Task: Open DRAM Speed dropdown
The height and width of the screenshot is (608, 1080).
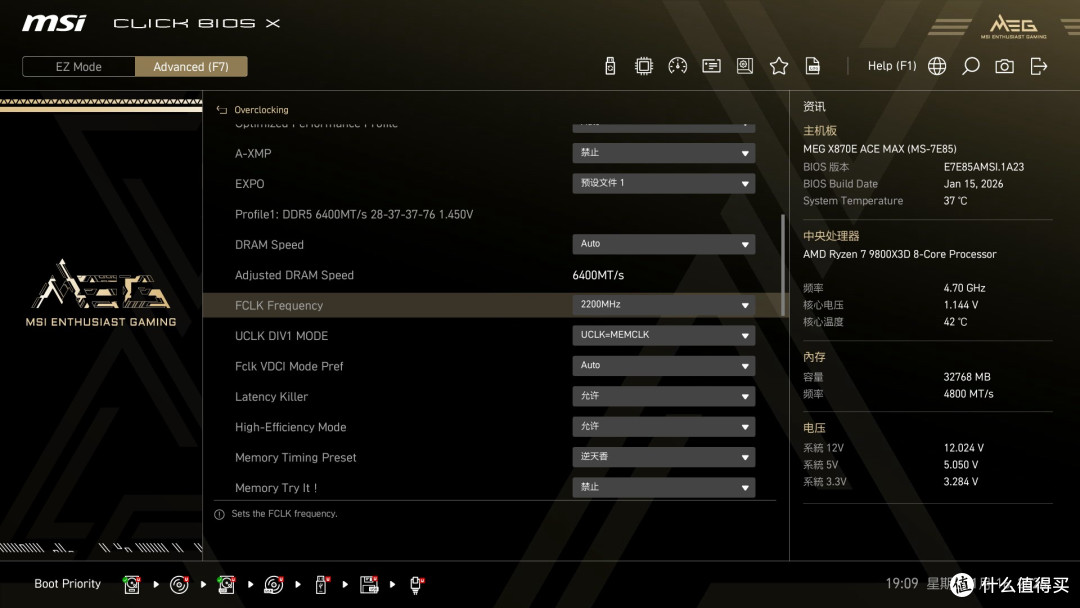Action: click(663, 244)
